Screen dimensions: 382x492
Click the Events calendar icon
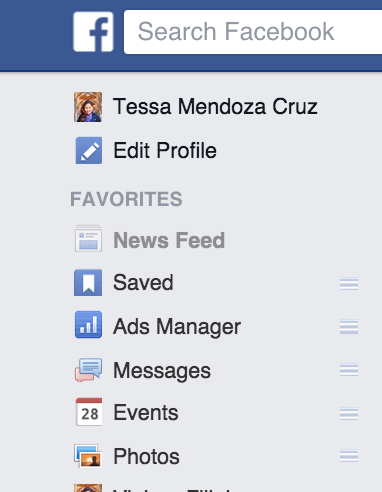(89, 412)
